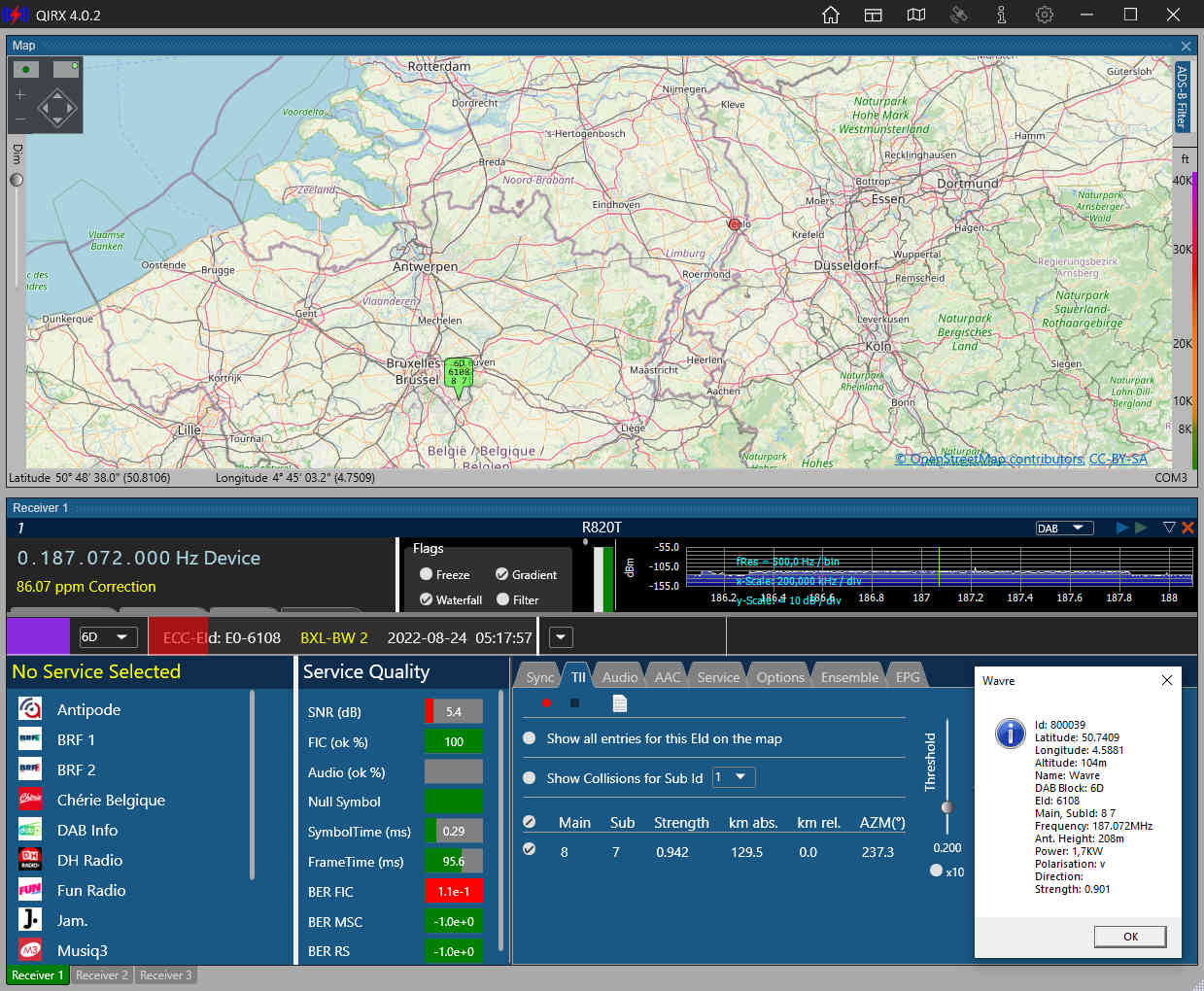Select the Musiq3 service
Screen dimensions: 1204x991
(x=82, y=950)
